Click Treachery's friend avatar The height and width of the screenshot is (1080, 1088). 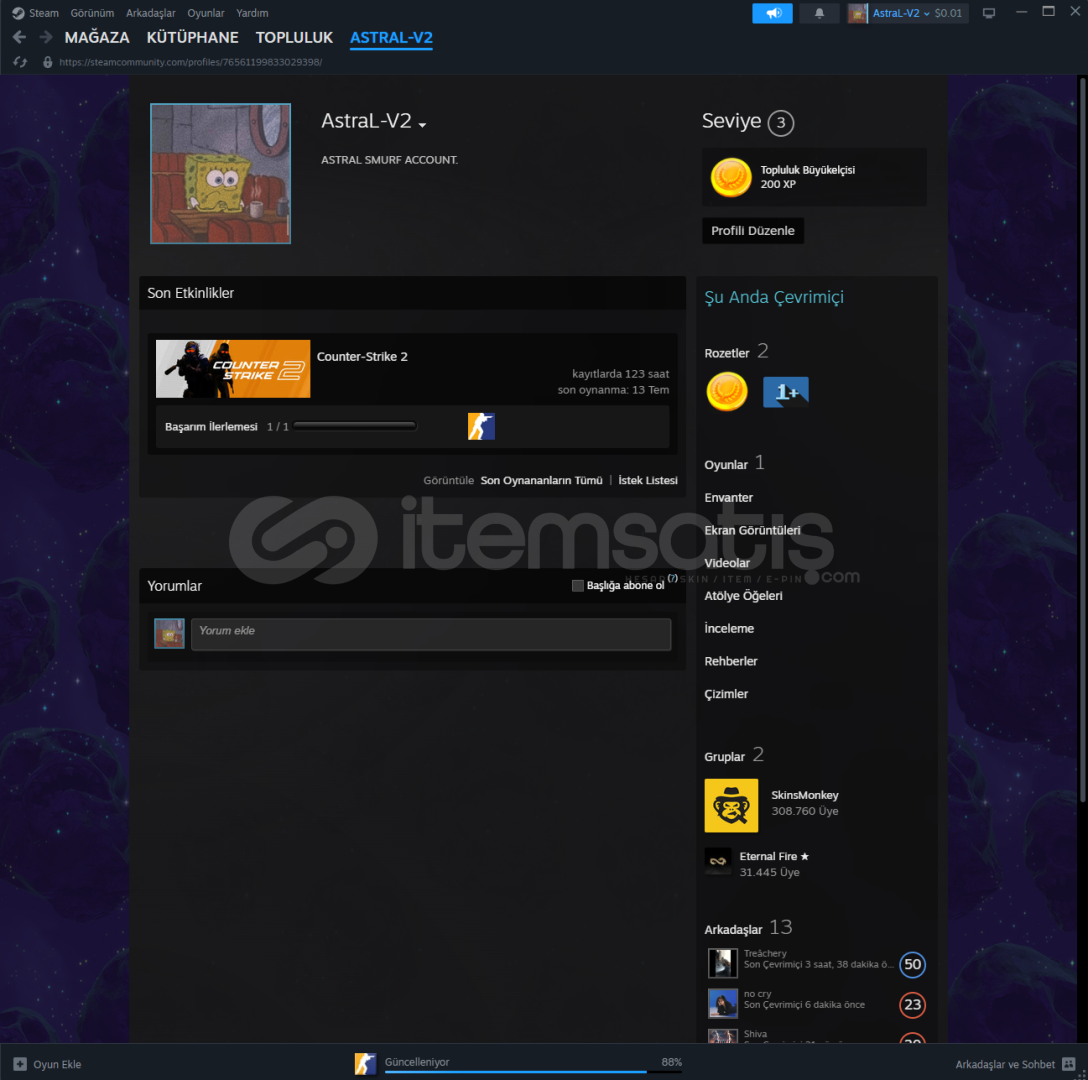pos(722,963)
